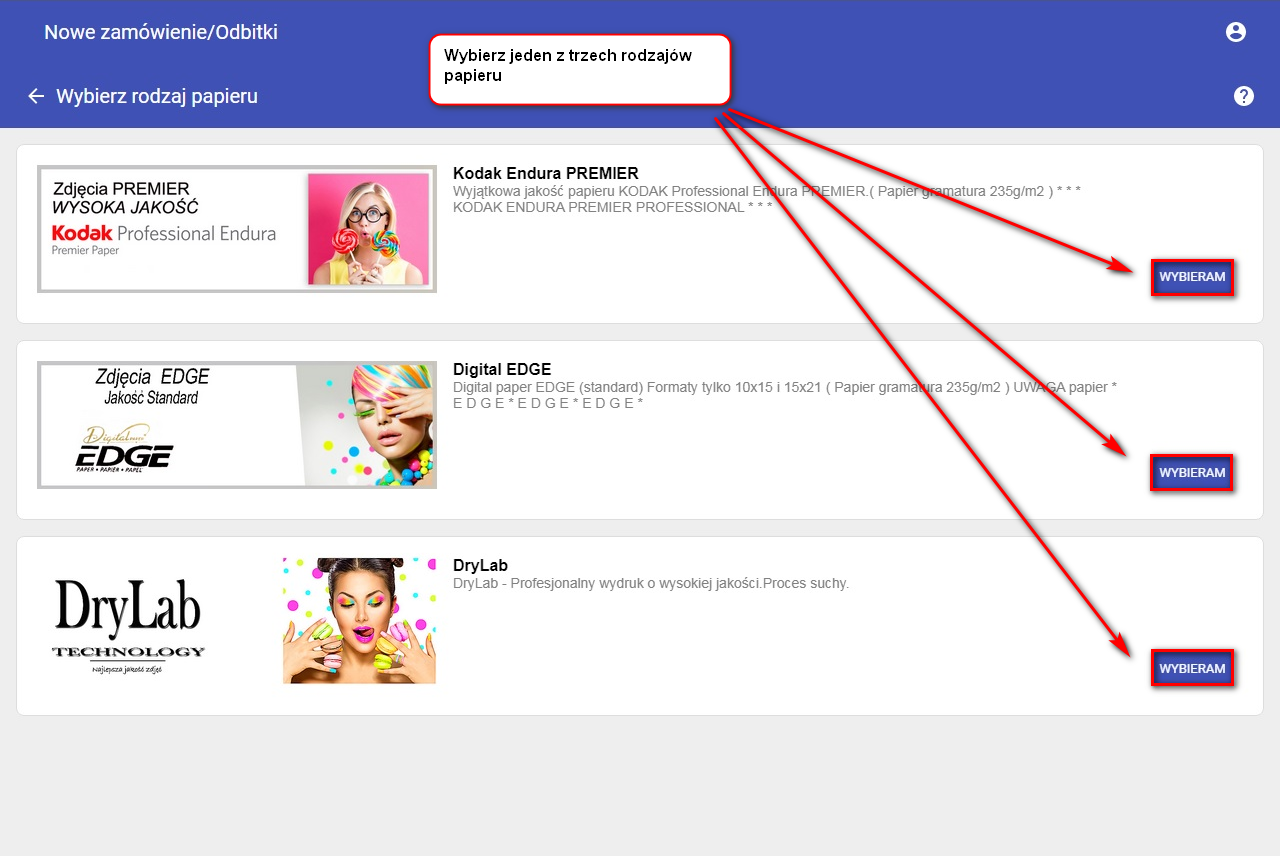Click the DryLab macarons model photo

click(359, 621)
